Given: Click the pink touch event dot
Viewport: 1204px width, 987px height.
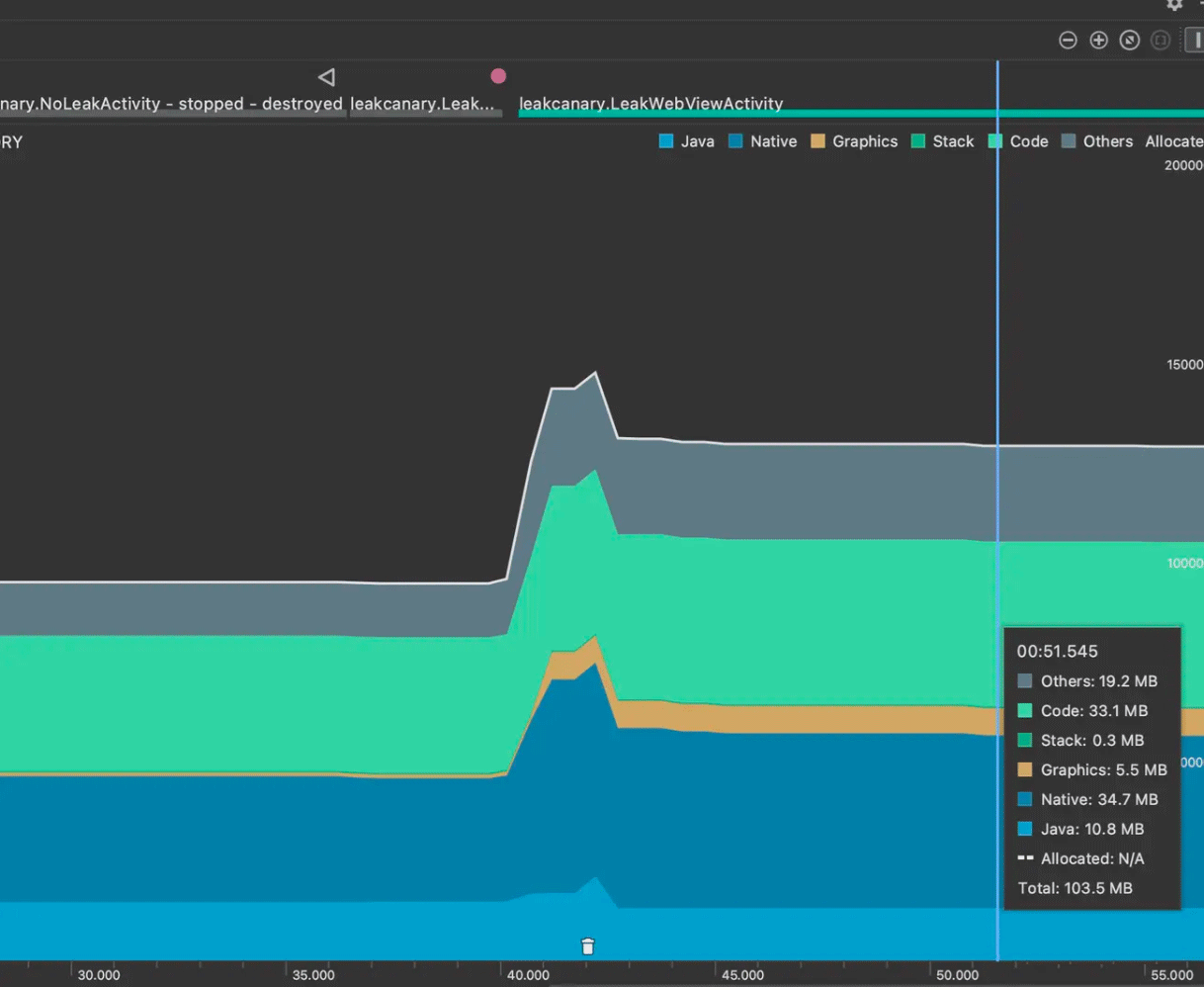Looking at the screenshot, I should point(498,76).
